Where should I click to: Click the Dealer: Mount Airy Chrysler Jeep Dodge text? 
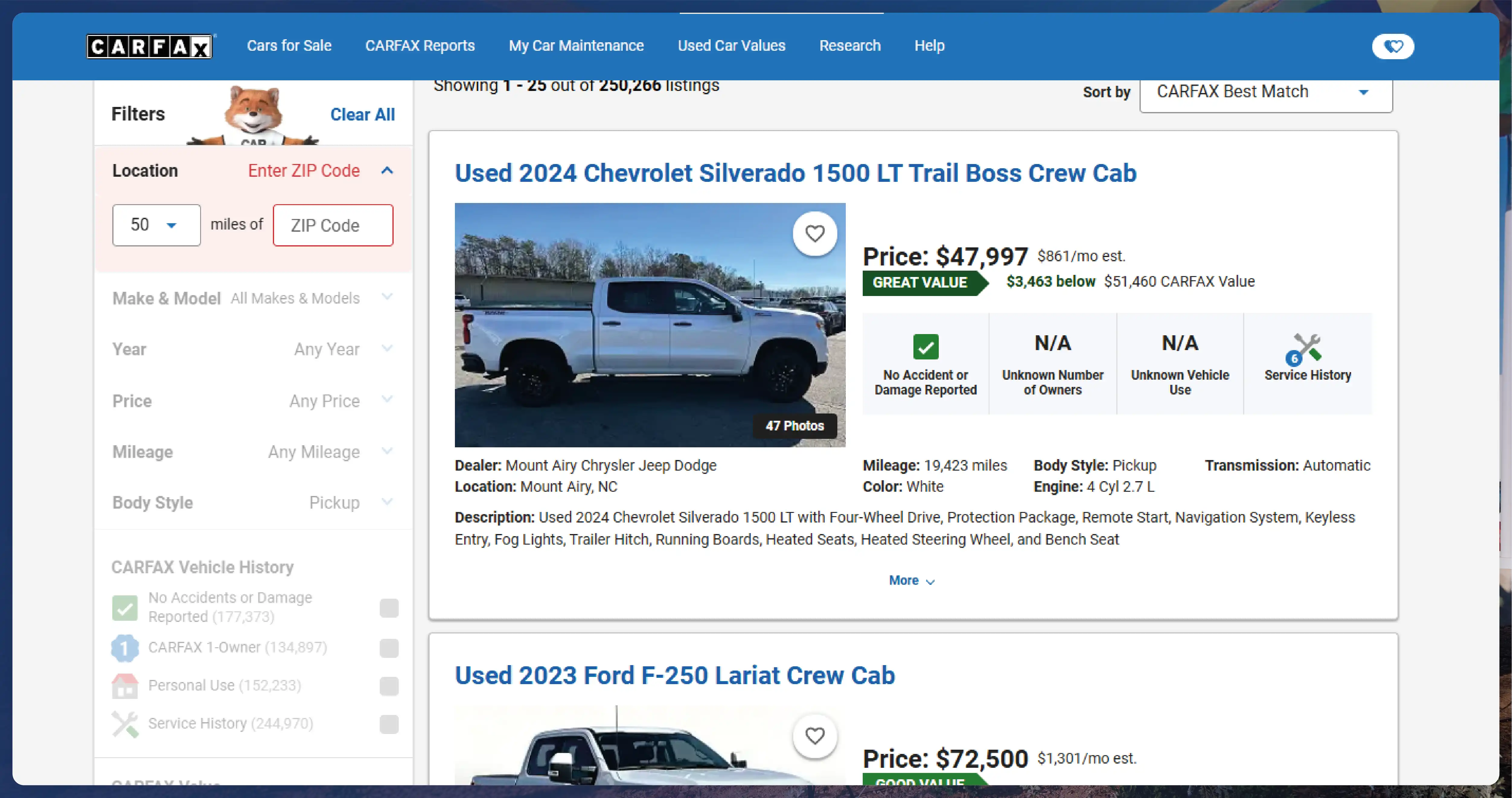(x=585, y=466)
